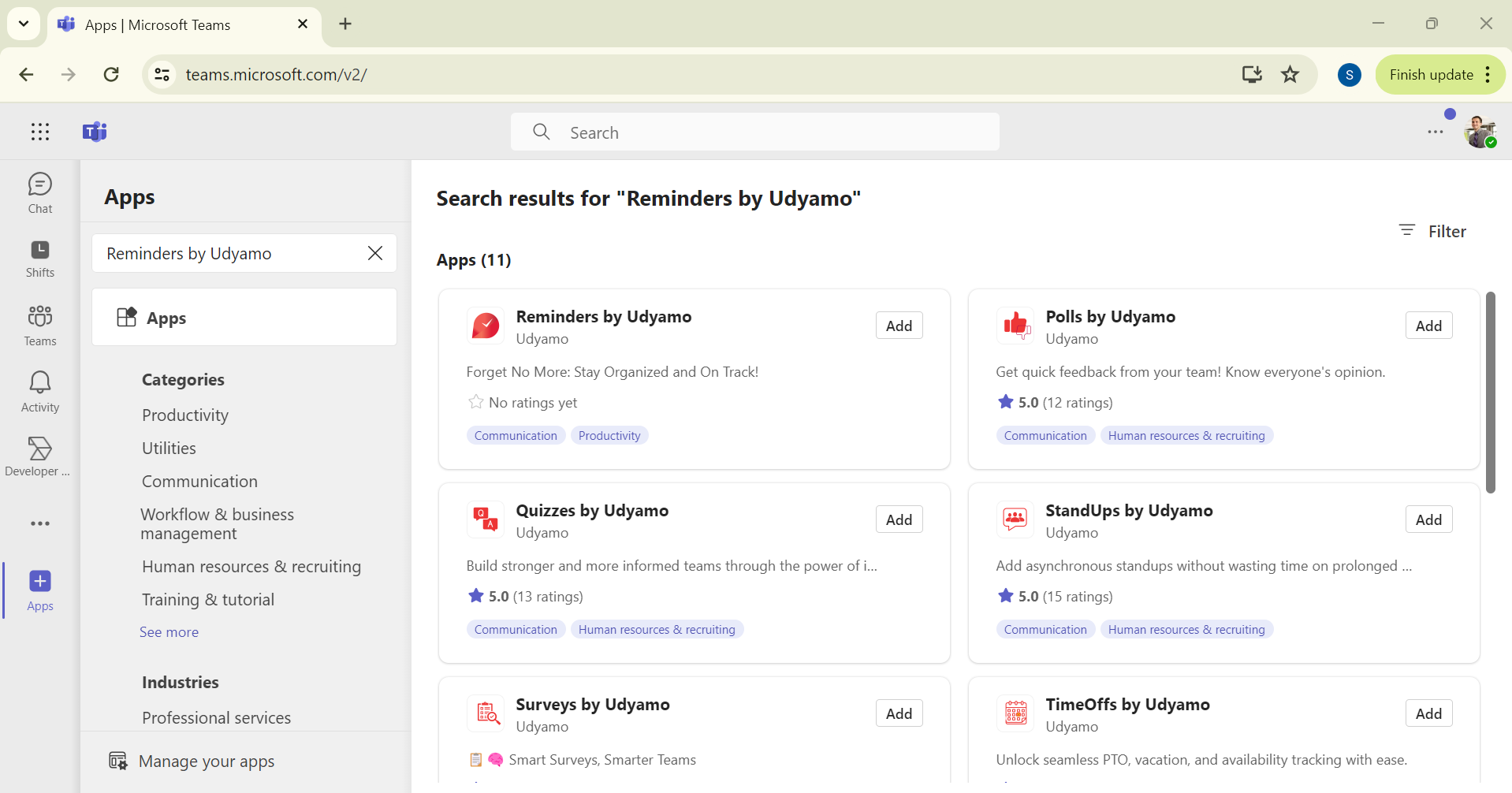The height and width of the screenshot is (793, 1512).
Task: Select the Productivity category
Action: click(185, 415)
